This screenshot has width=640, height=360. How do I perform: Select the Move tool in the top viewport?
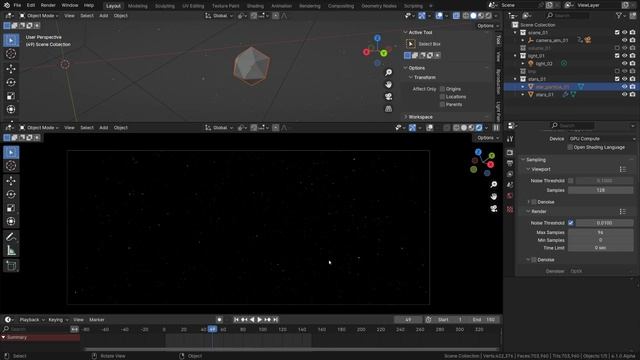point(11,69)
